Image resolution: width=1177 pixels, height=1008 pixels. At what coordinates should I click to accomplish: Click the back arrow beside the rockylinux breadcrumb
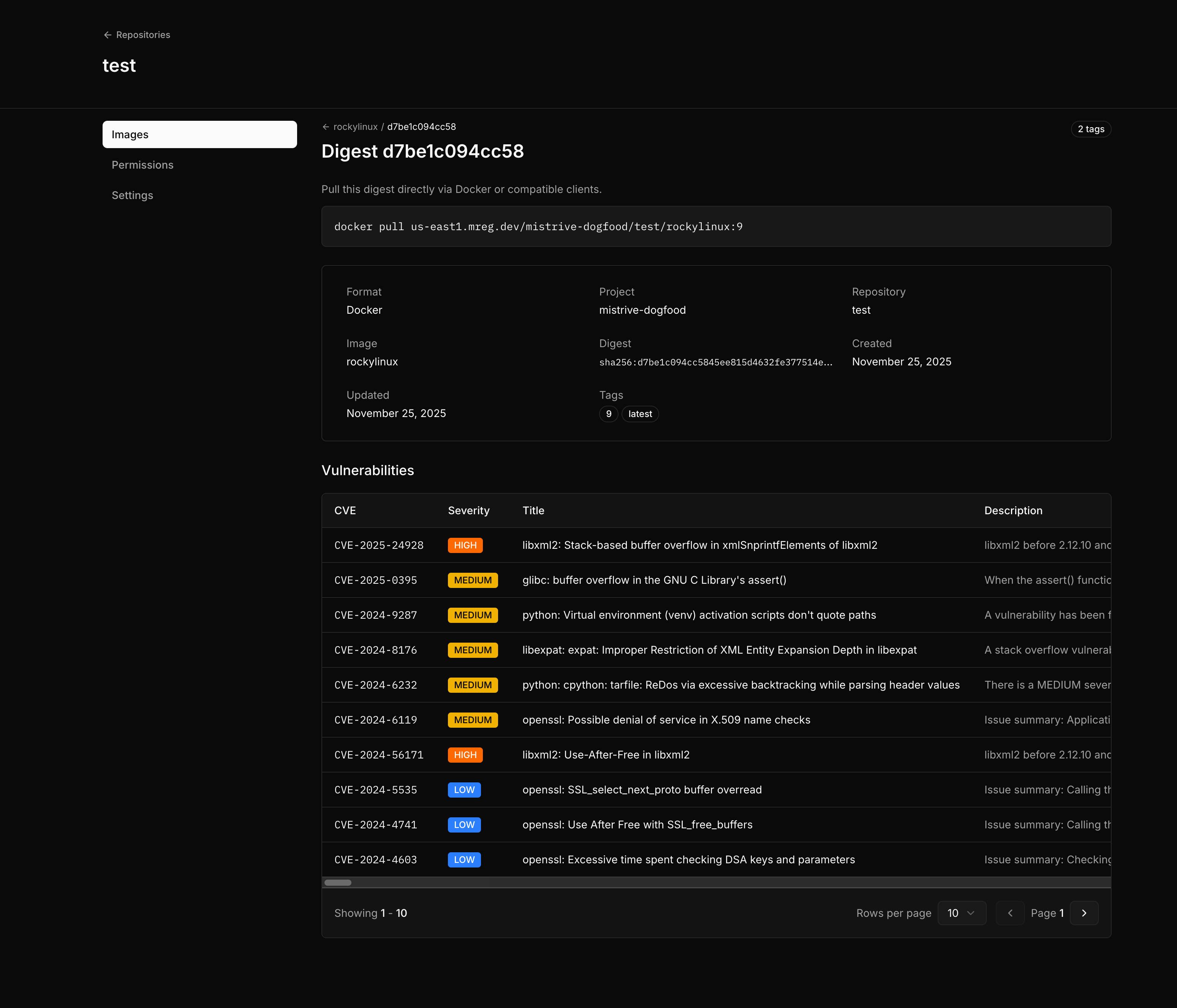(325, 126)
